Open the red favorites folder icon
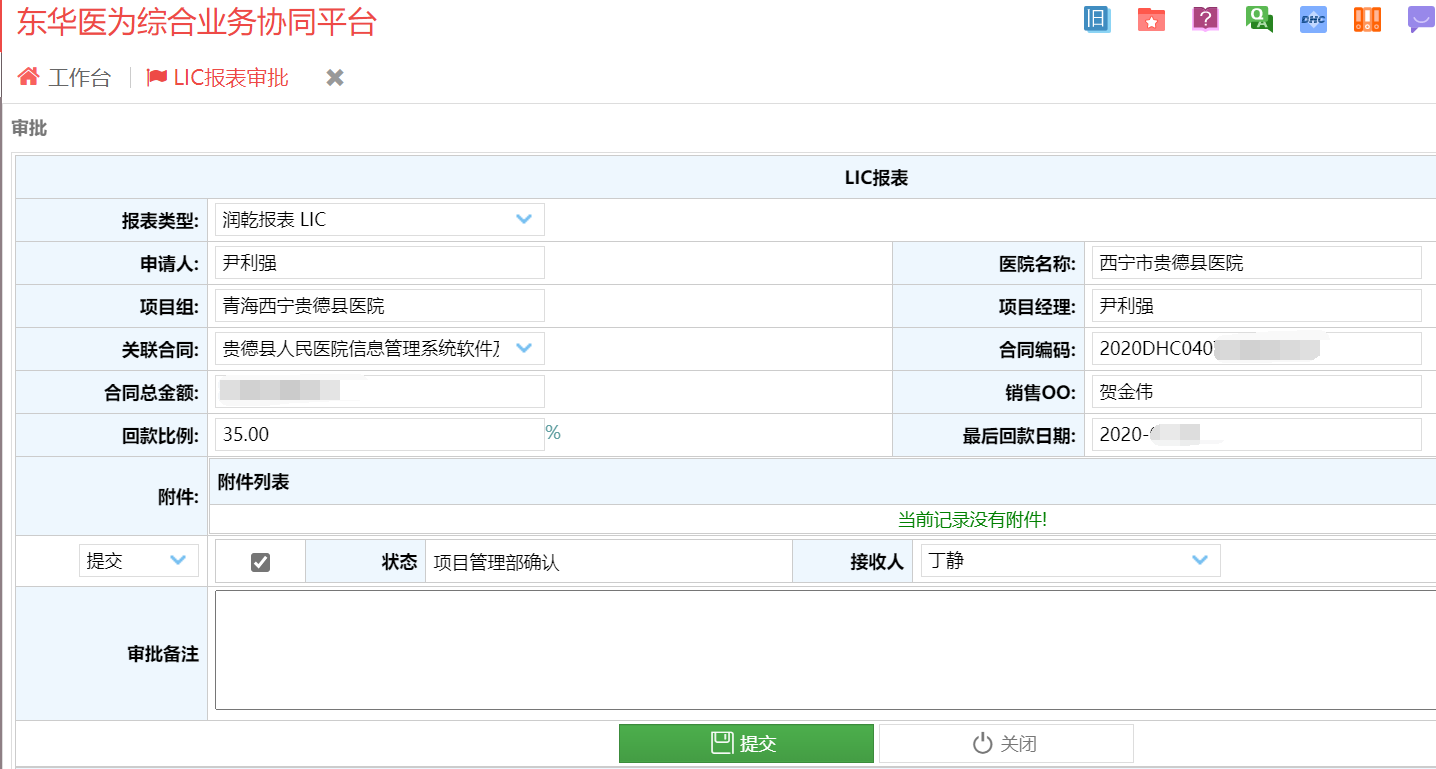 [x=1151, y=19]
